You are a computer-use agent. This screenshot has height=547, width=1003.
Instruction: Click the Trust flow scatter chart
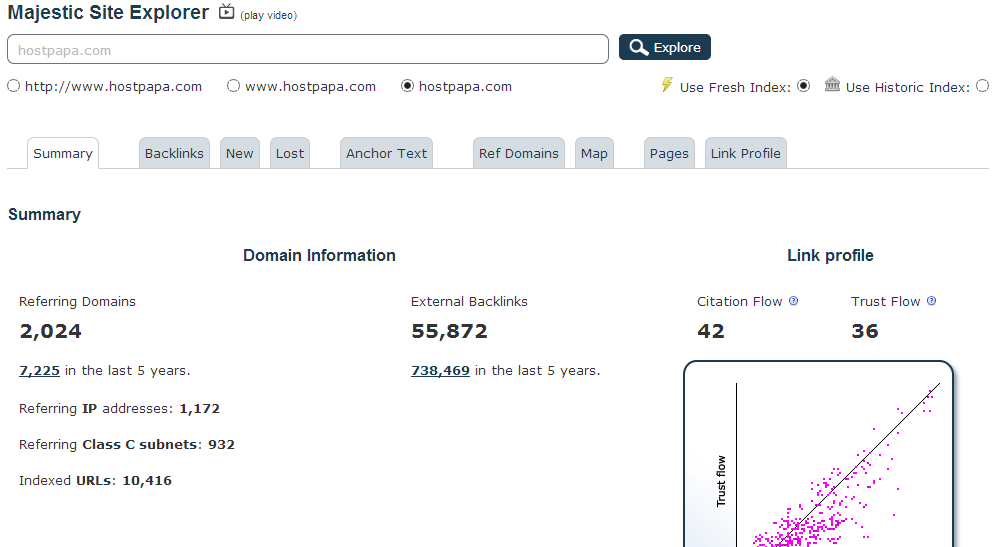click(818, 454)
